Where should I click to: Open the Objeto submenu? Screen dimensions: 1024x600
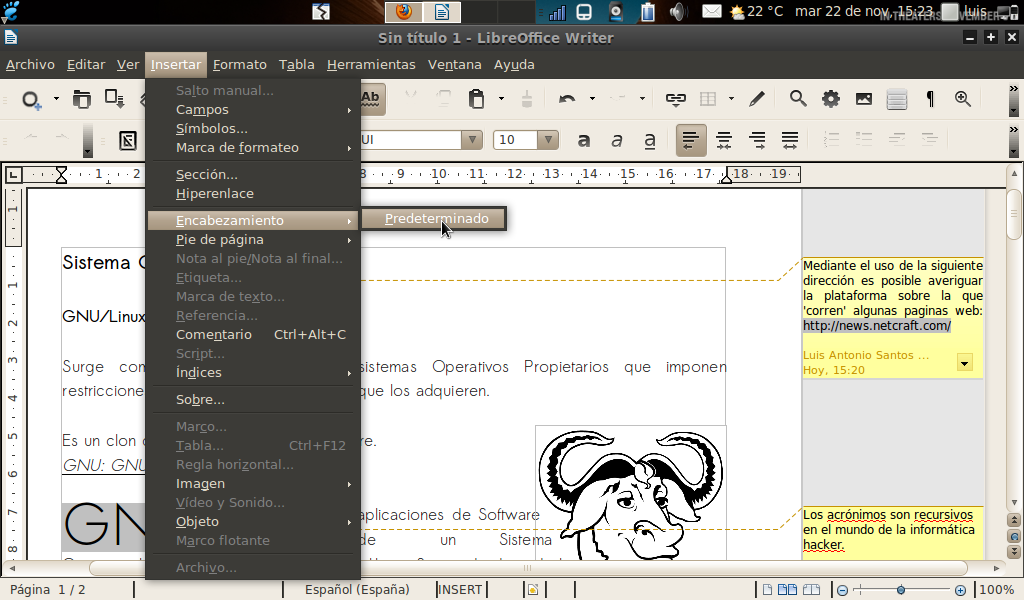tap(253, 522)
